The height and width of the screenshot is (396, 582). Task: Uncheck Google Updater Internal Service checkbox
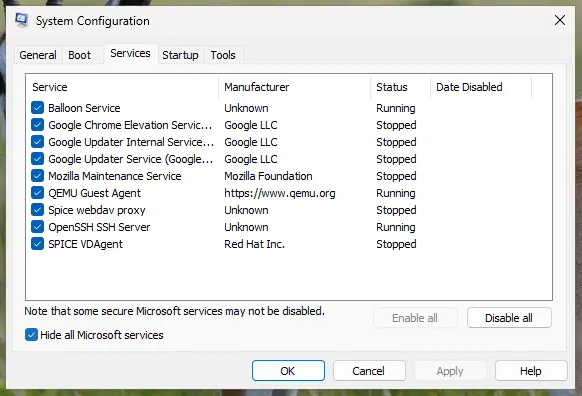37,142
